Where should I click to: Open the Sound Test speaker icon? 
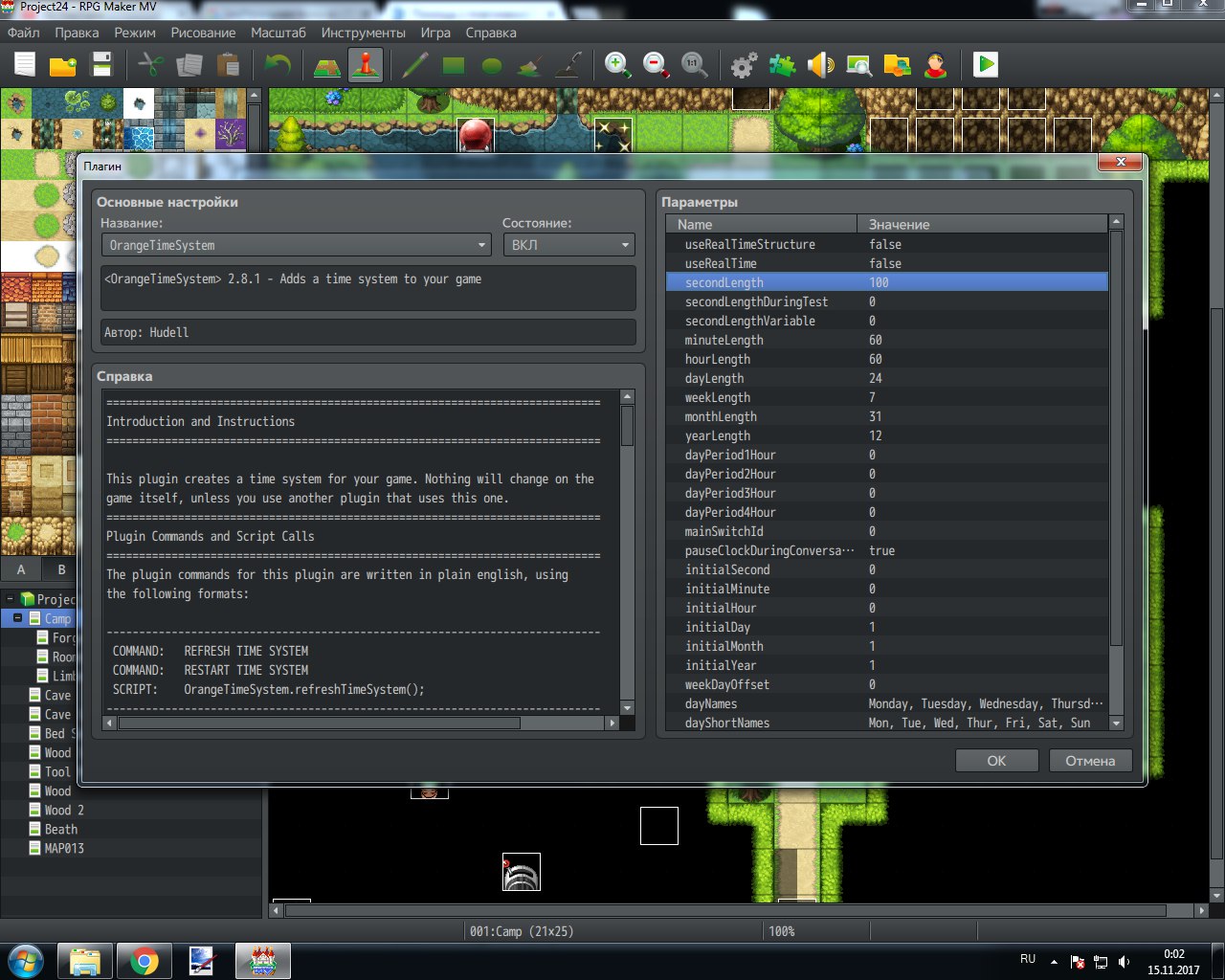[x=820, y=65]
